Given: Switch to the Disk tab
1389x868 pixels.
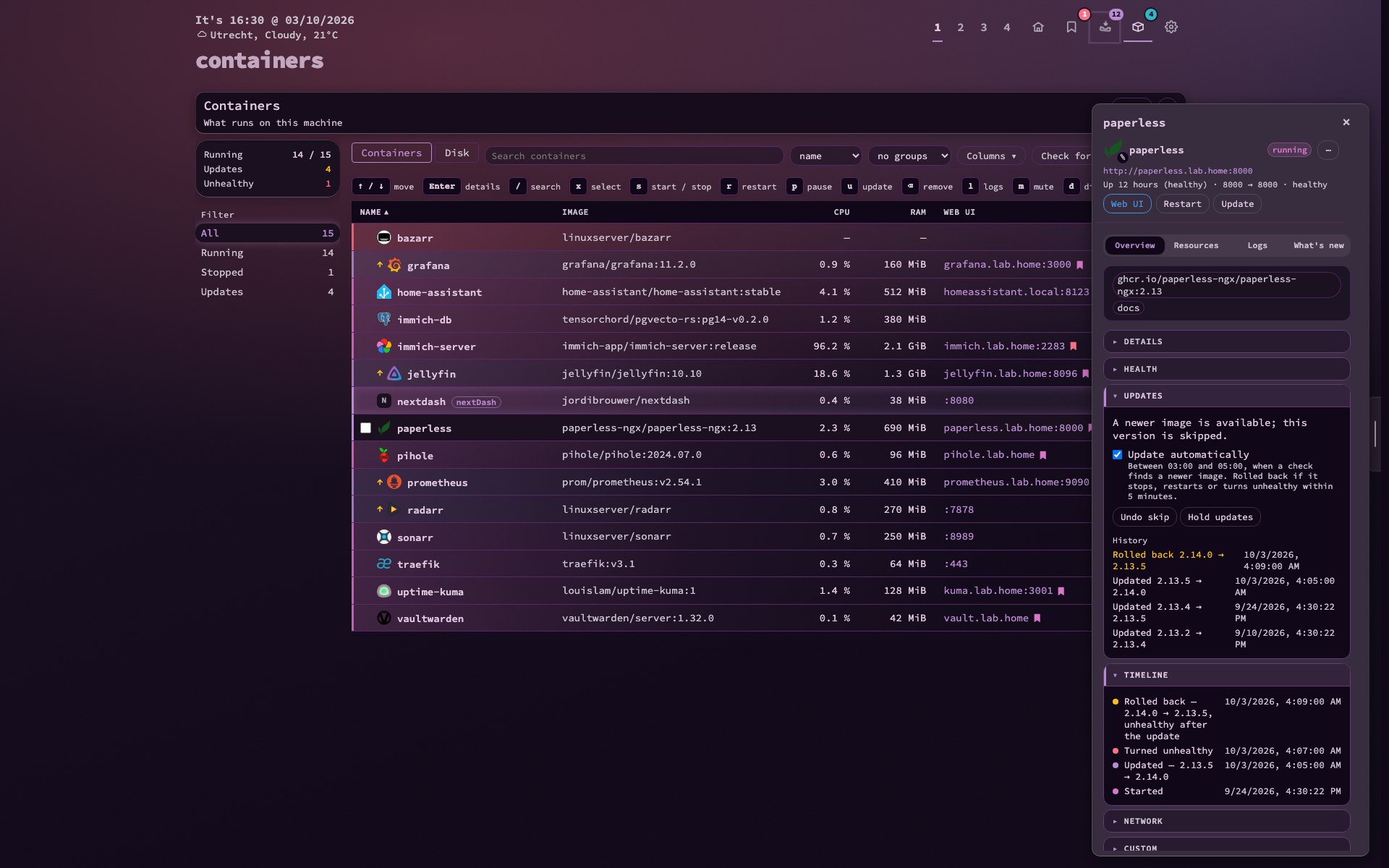Looking at the screenshot, I should coord(456,153).
